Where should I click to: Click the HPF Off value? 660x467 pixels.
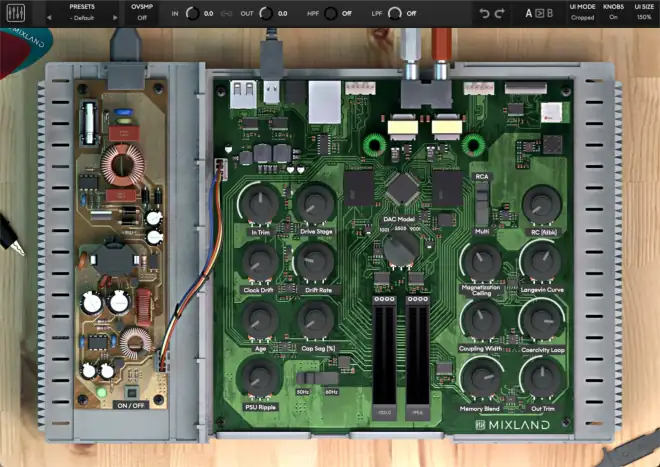point(346,13)
